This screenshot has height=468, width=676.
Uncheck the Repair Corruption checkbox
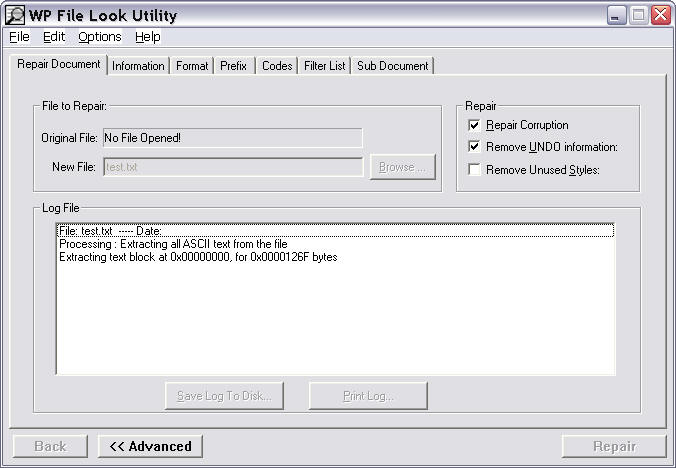(x=474, y=126)
